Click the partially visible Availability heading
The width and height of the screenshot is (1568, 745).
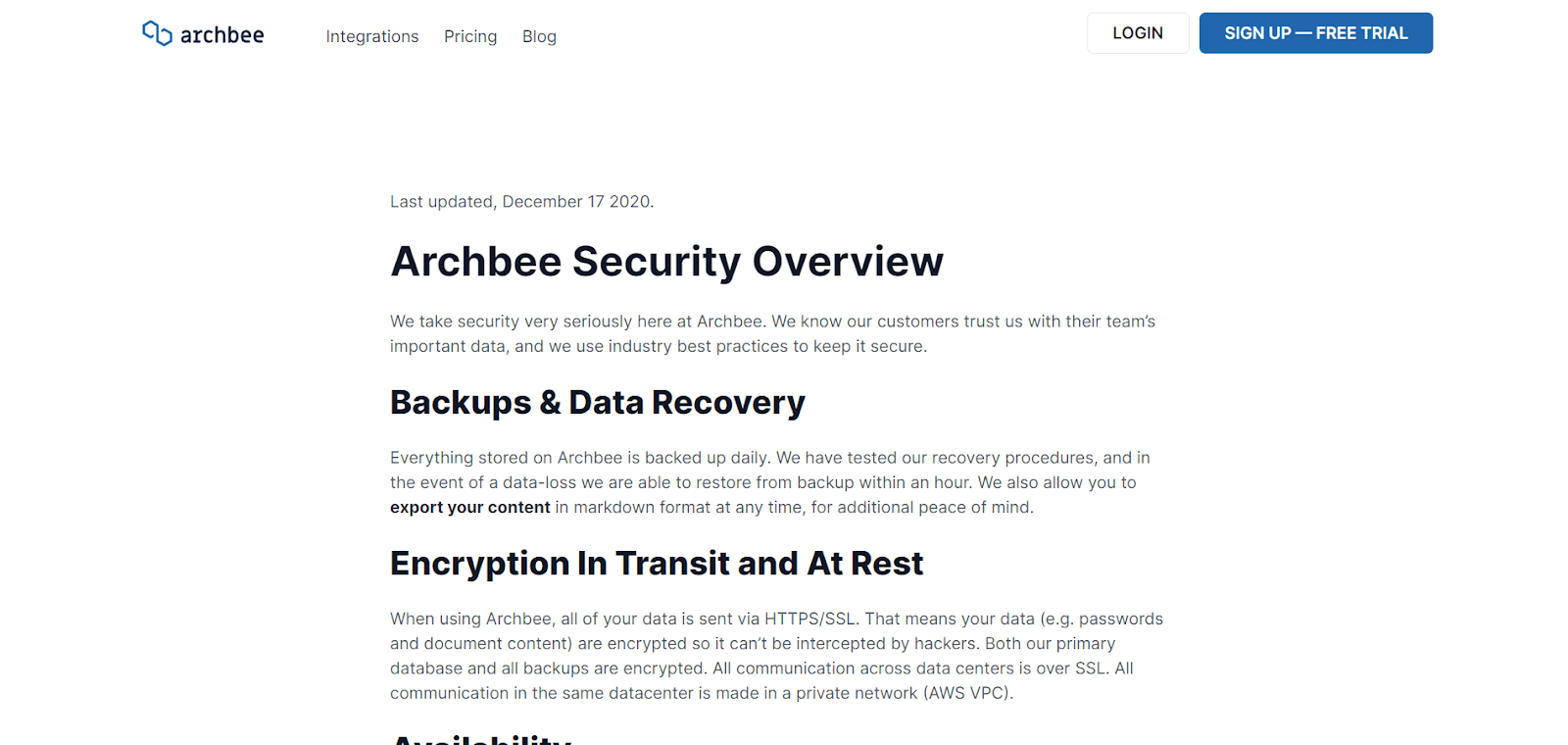[x=481, y=739]
